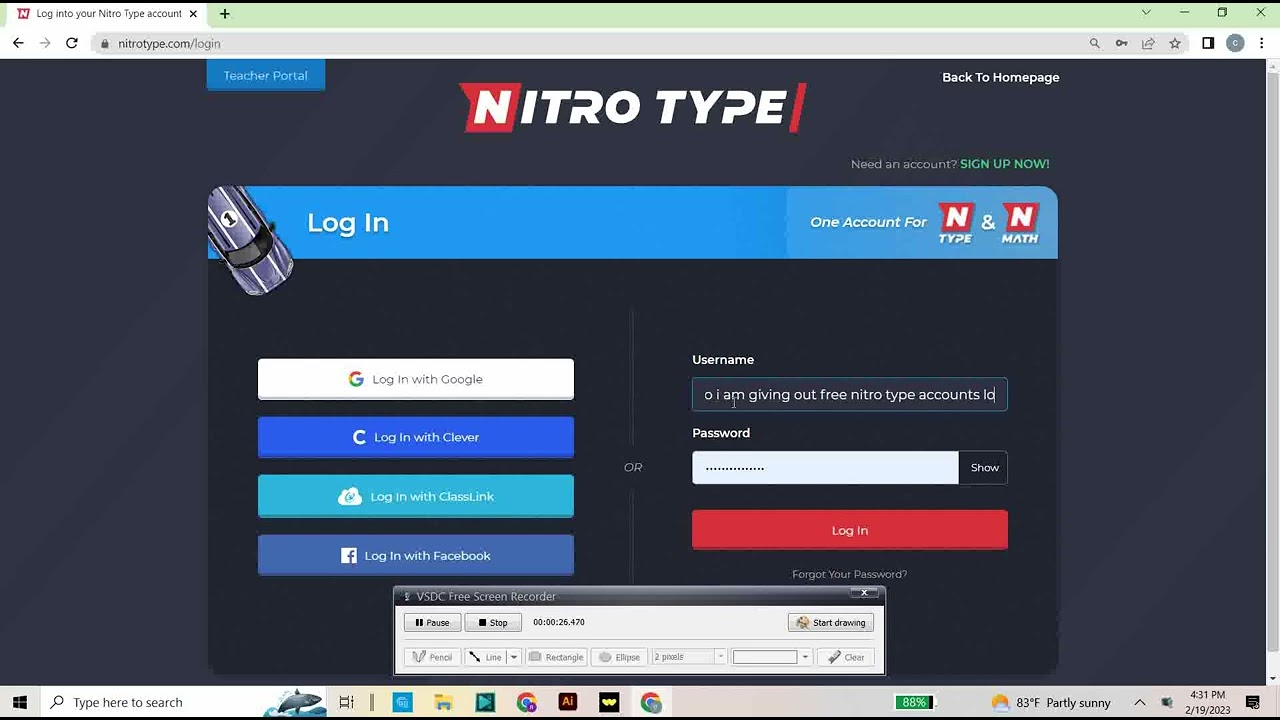Open saved passwords via the key icon
The image size is (1280, 720).
[x=1122, y=43]
